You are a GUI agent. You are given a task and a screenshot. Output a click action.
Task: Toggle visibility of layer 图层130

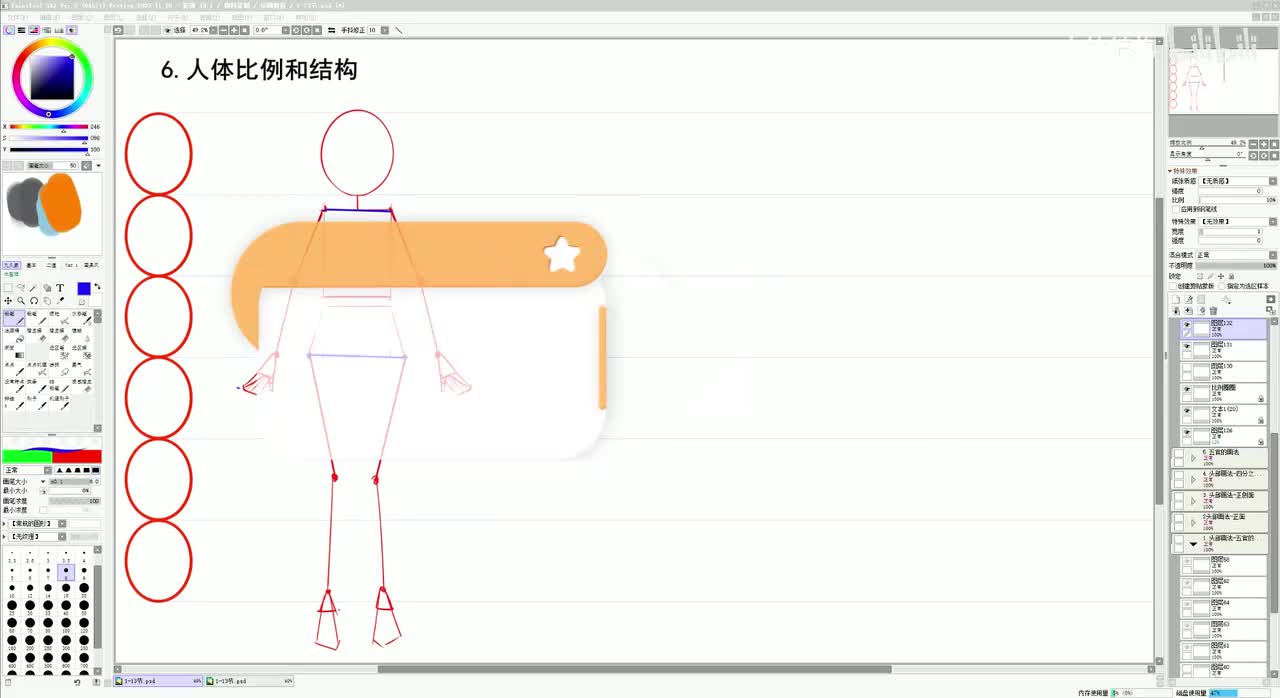tap(1187, 367)
